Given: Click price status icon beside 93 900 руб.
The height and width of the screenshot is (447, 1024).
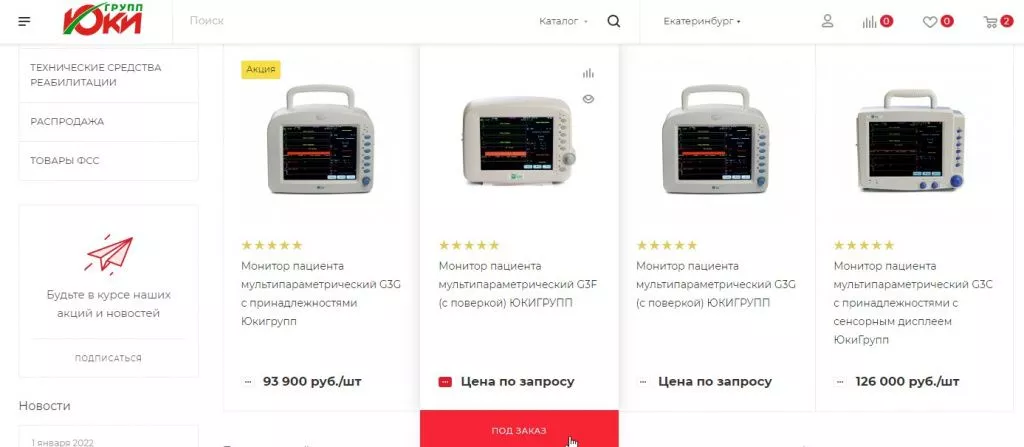Looking at the screenshot, I should (248, 382).
